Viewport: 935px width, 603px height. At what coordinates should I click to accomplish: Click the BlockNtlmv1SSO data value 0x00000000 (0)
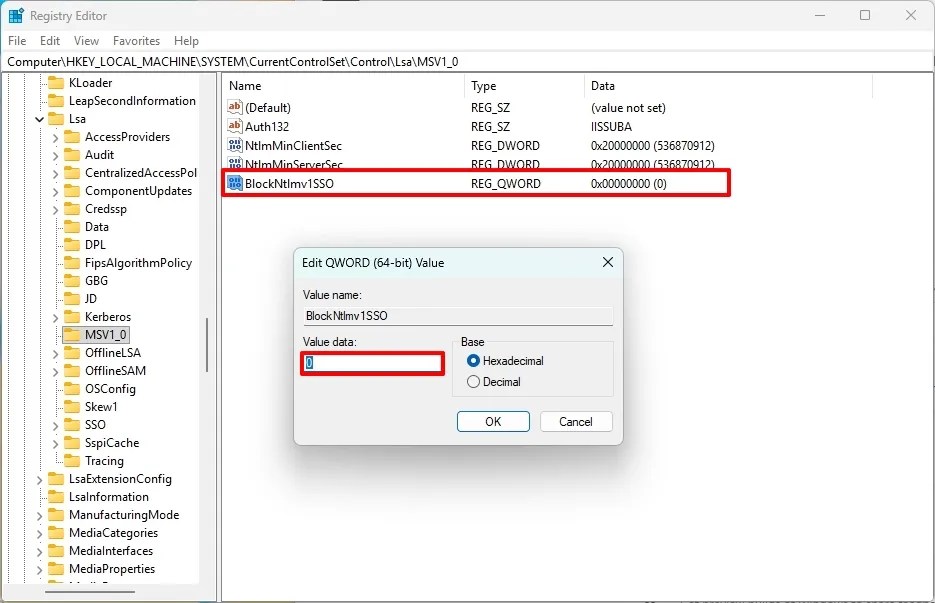pos(629,184)
